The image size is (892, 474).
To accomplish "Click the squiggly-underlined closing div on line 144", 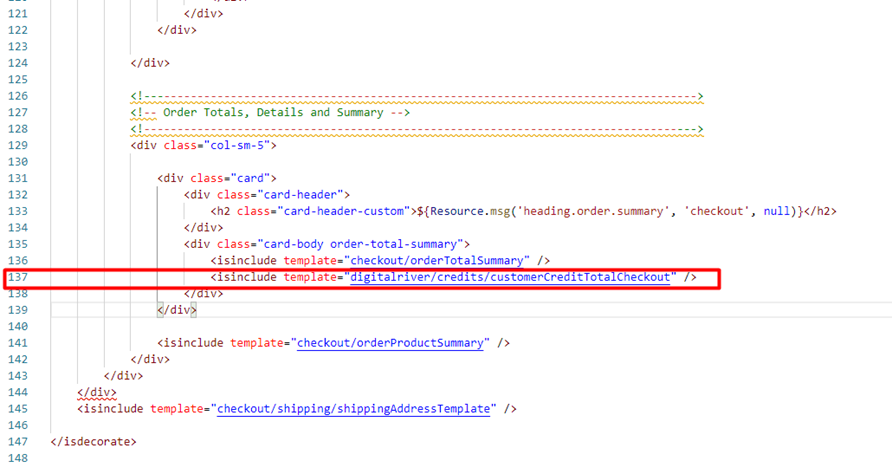I will [x=96, y=392].
